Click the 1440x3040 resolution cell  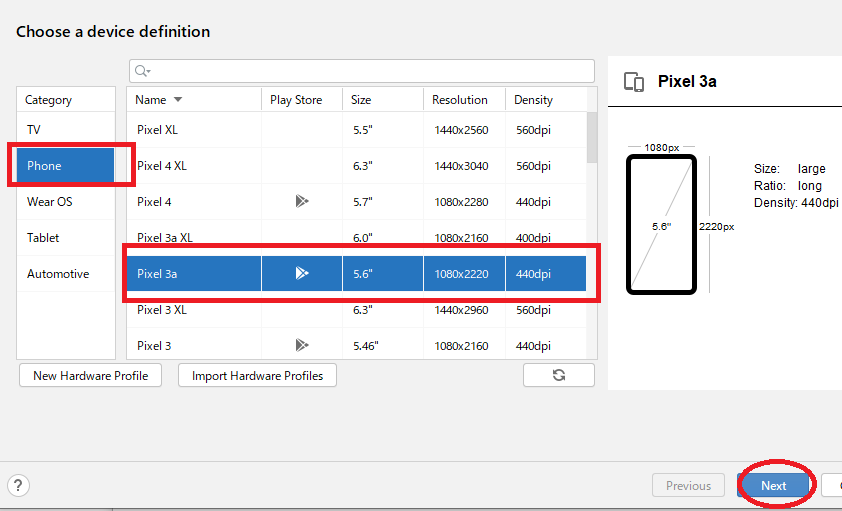pos(461,166)
